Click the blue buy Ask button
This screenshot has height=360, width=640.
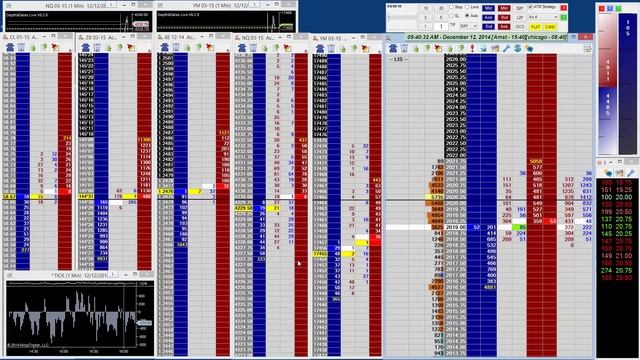488,18
